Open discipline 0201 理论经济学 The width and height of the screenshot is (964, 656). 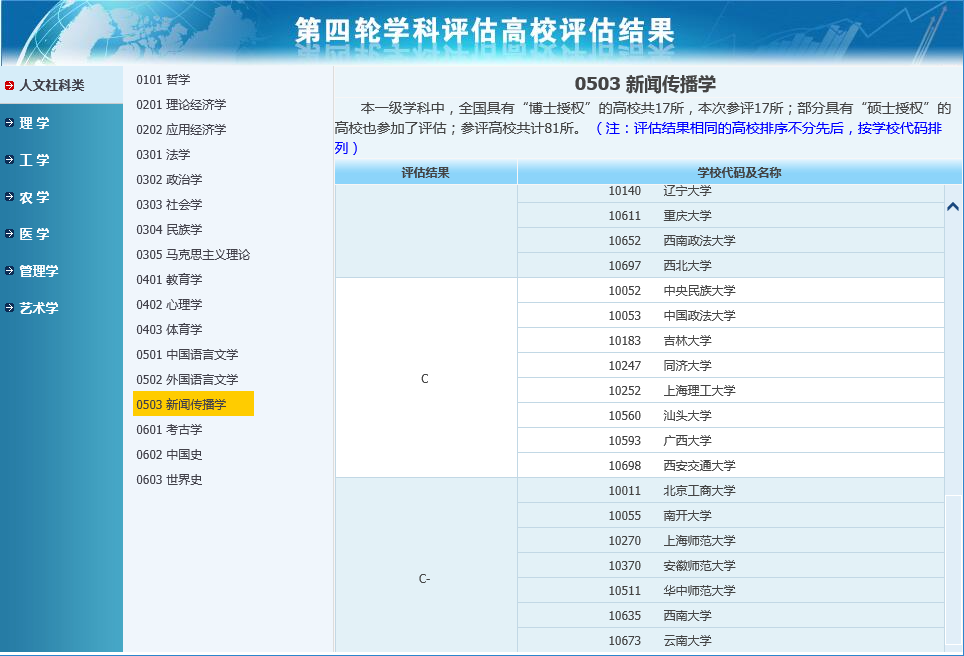(181, 105)
